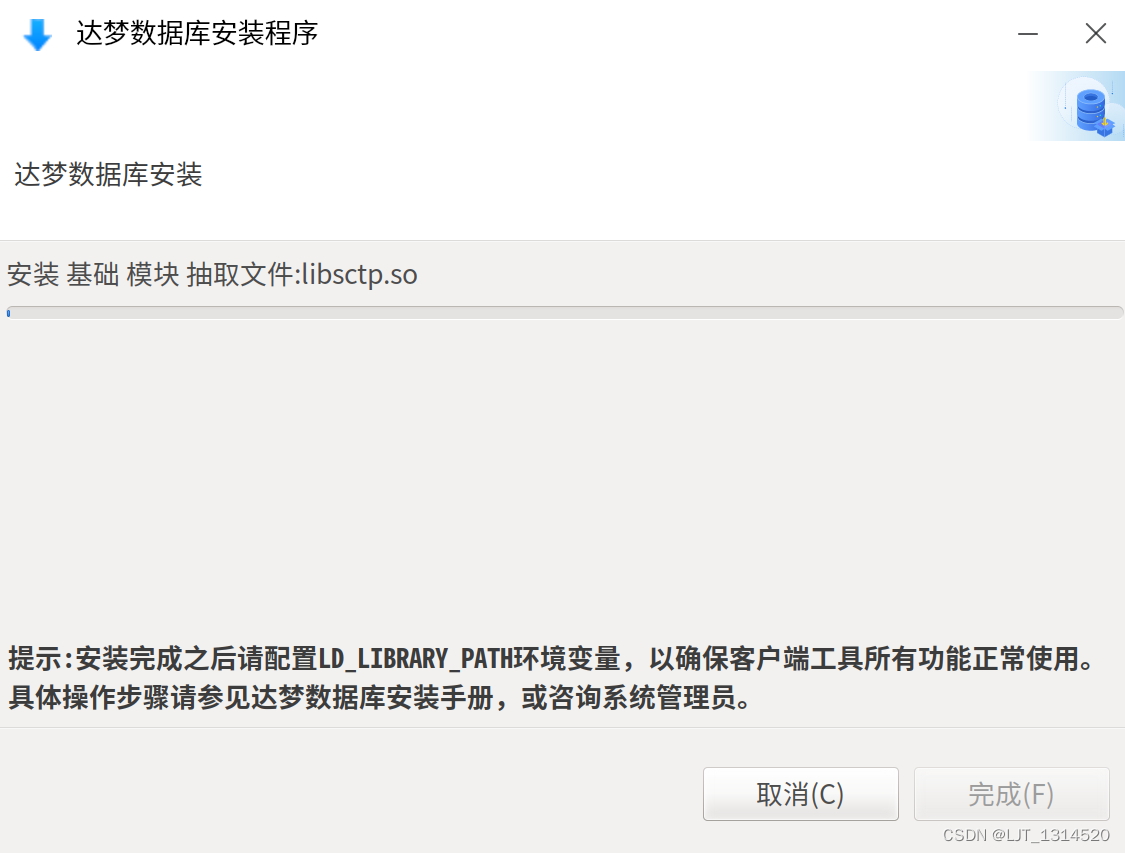Click the blue filled progress indicator

tap(9, 313)
